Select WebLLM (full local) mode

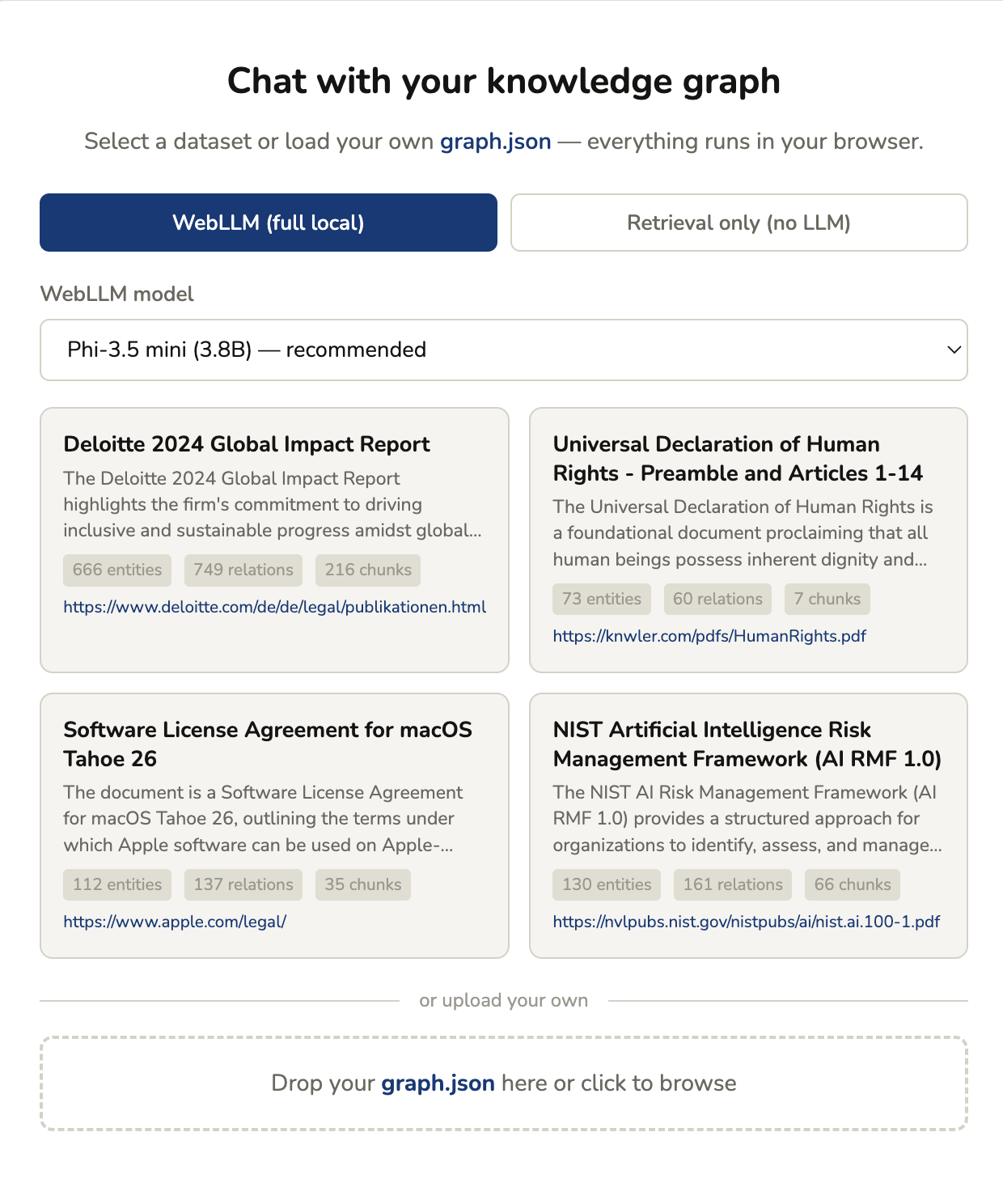pyautogui.click(x=268, y=223)
